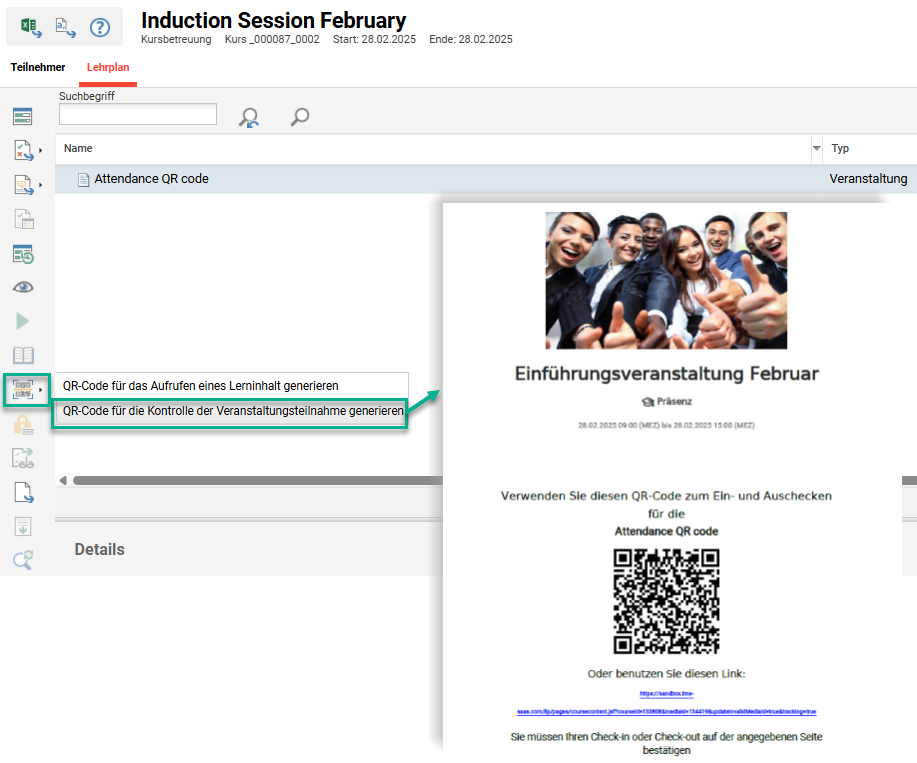Click the group photo in preview

[666, 281]
